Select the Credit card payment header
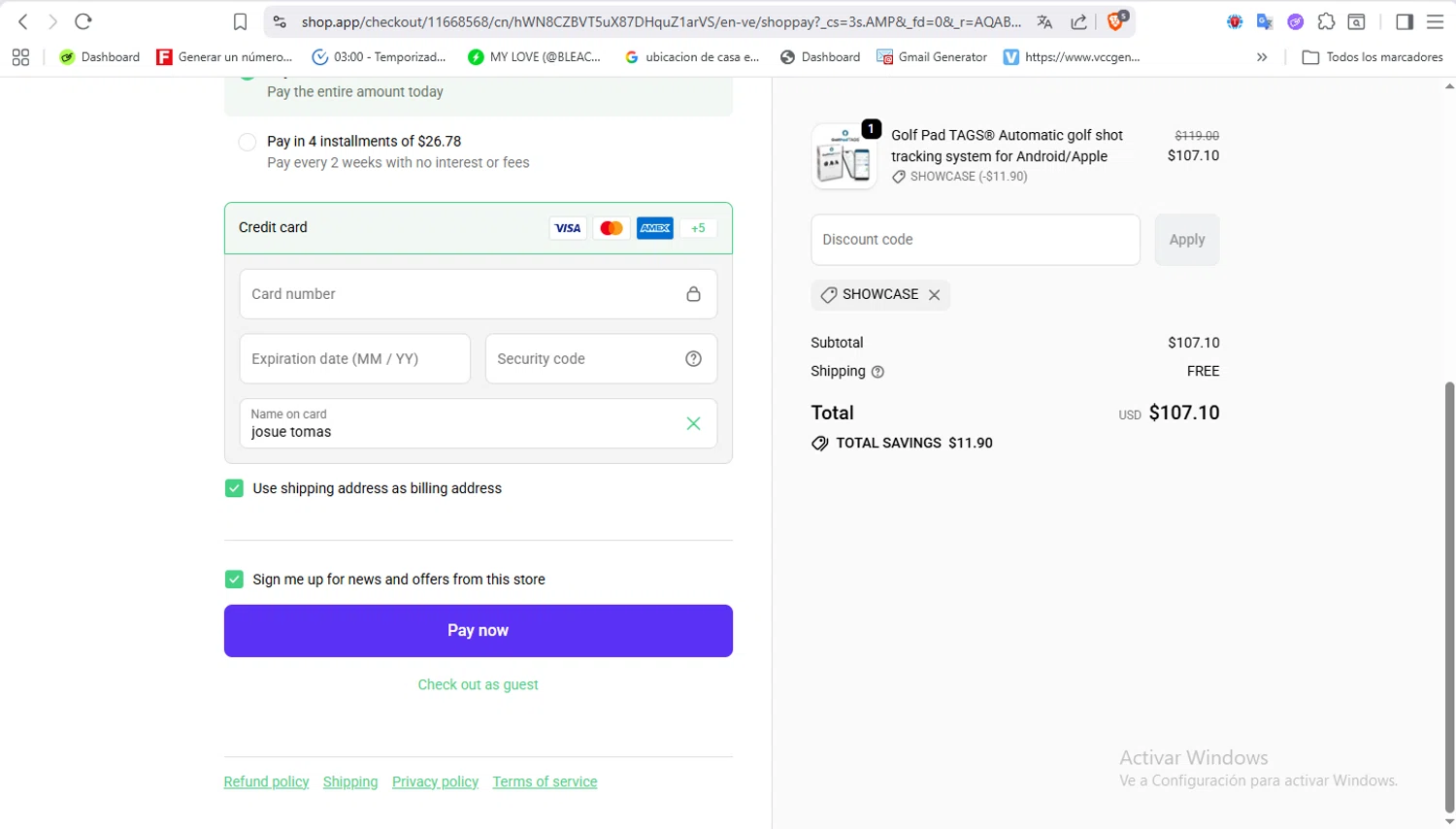The width and height of the screenshot is (1456, 829). (x=479, y=228)
